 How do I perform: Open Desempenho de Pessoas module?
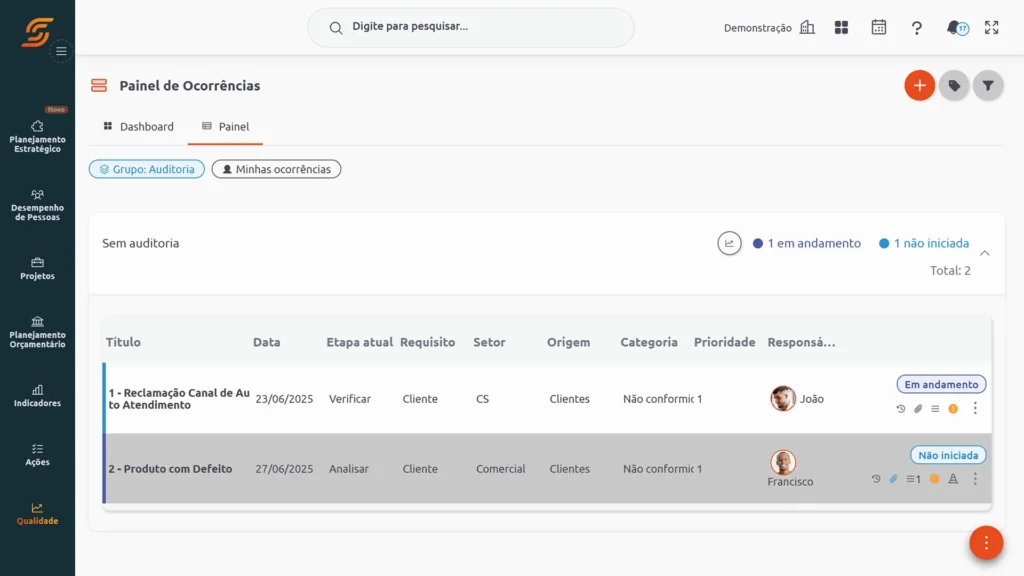[37, 205]
